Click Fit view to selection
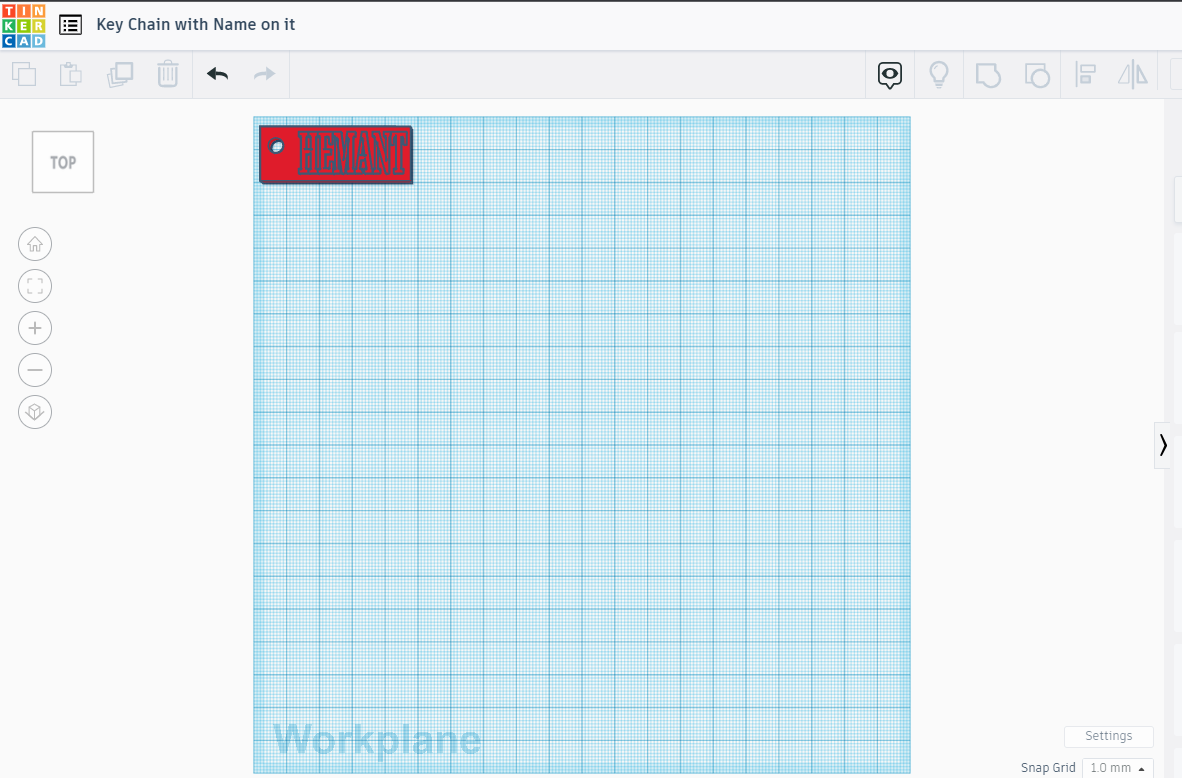This screenshot has width=1182, height=778. pyautogui.click(x=35, y=285)
